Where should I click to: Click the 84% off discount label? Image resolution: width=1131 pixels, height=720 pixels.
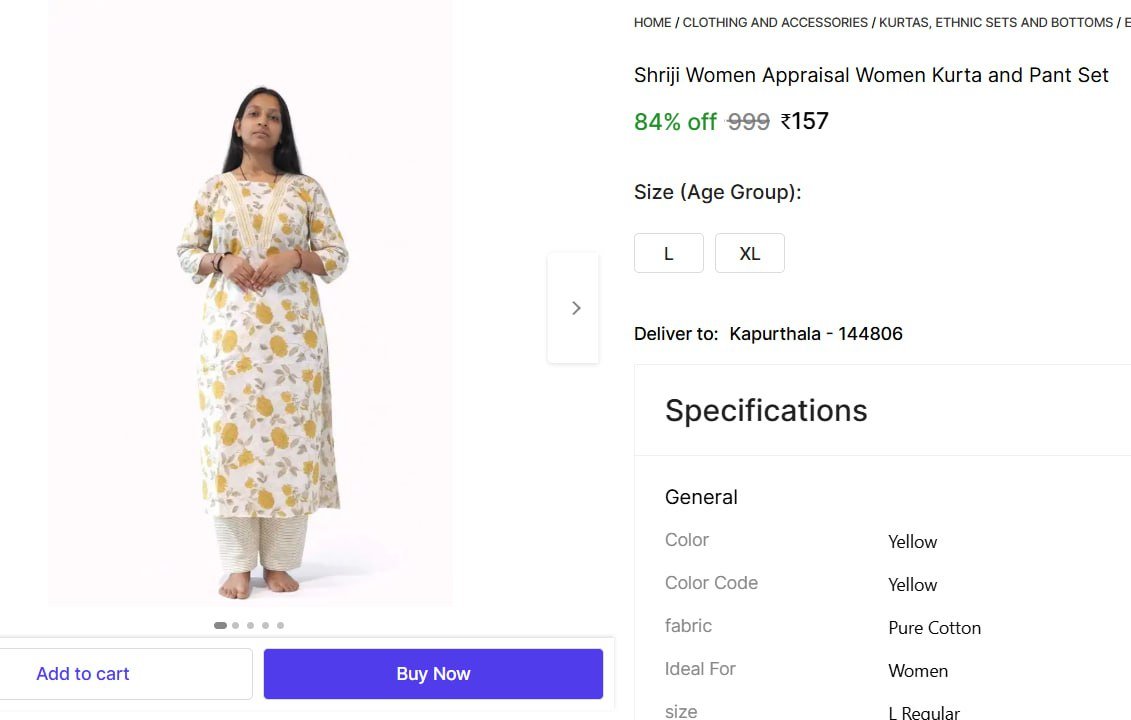point(675,122)
